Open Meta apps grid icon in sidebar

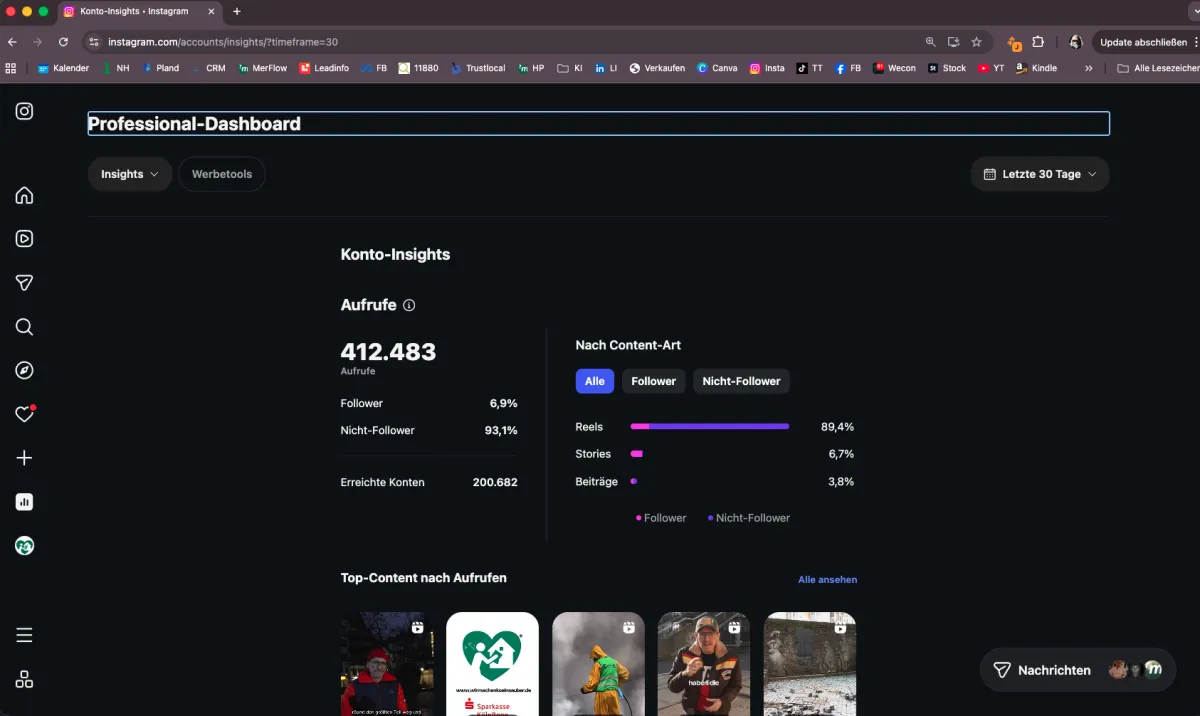click(24, 679)
